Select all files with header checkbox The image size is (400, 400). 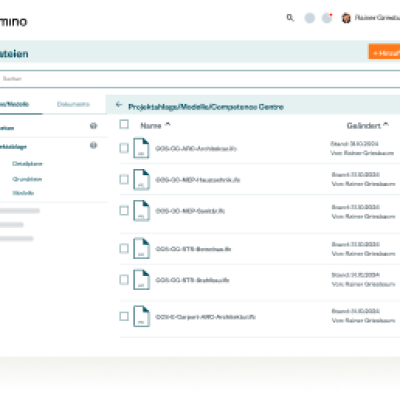pos(124,124)
